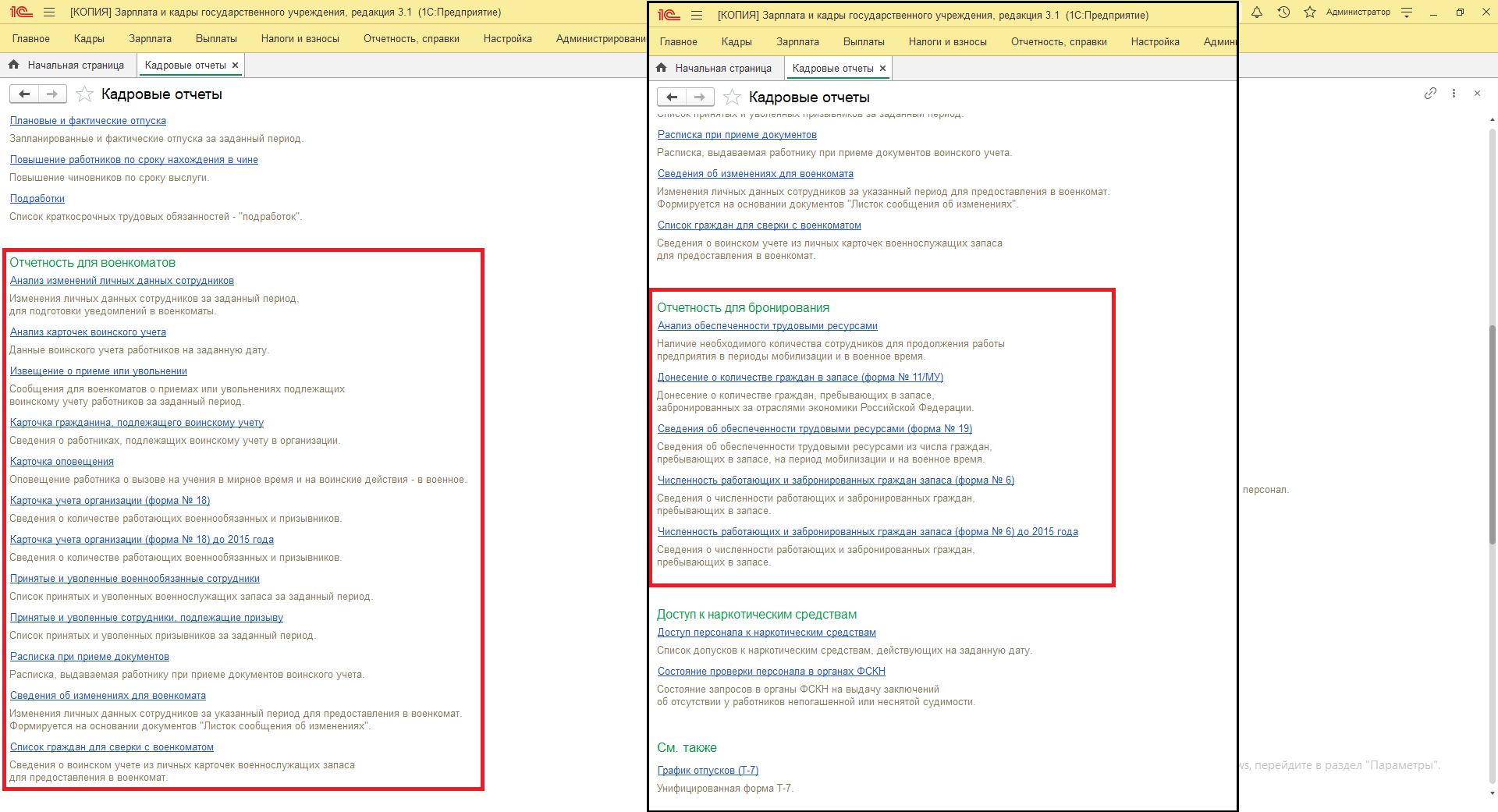This screenshot has width=1498, height=812.
Task: Open the three-dot more options menu
Action: pos(1454,94)
